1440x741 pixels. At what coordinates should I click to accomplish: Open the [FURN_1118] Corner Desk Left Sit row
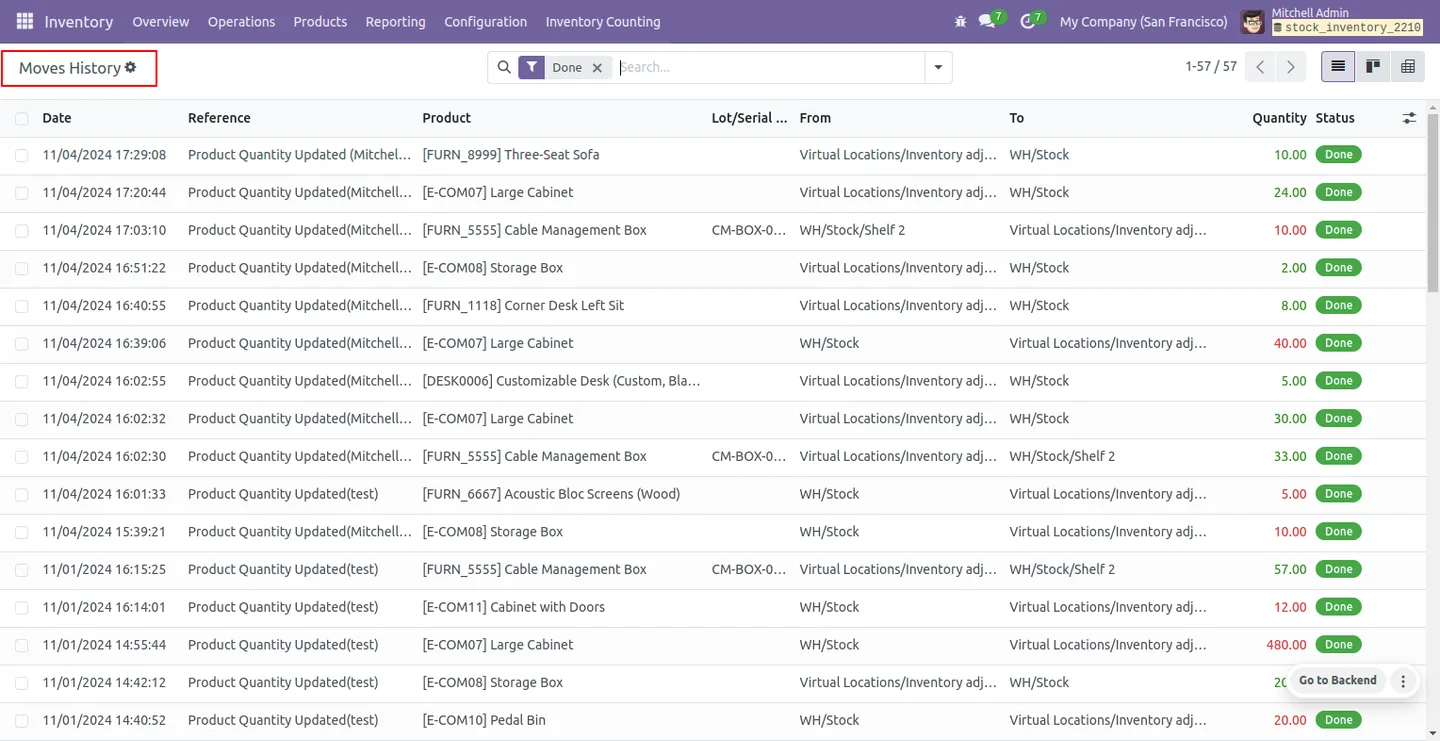pyautogui.click(x=523, y=306)
